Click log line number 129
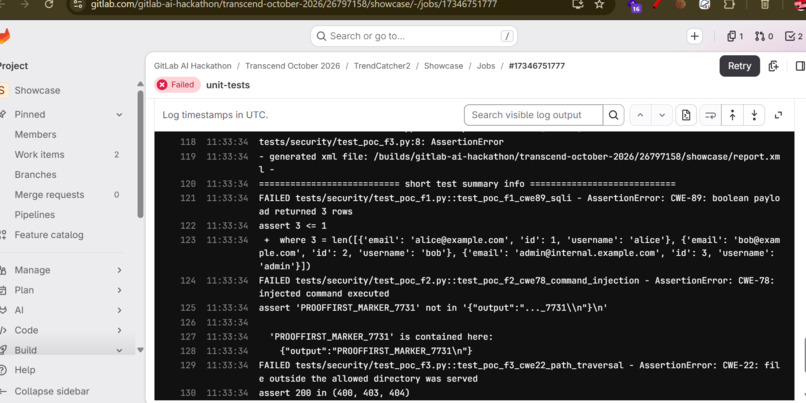 [188, 365]
